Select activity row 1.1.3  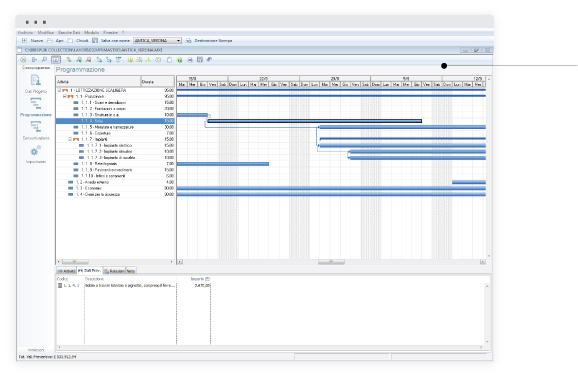coord(115,115)
